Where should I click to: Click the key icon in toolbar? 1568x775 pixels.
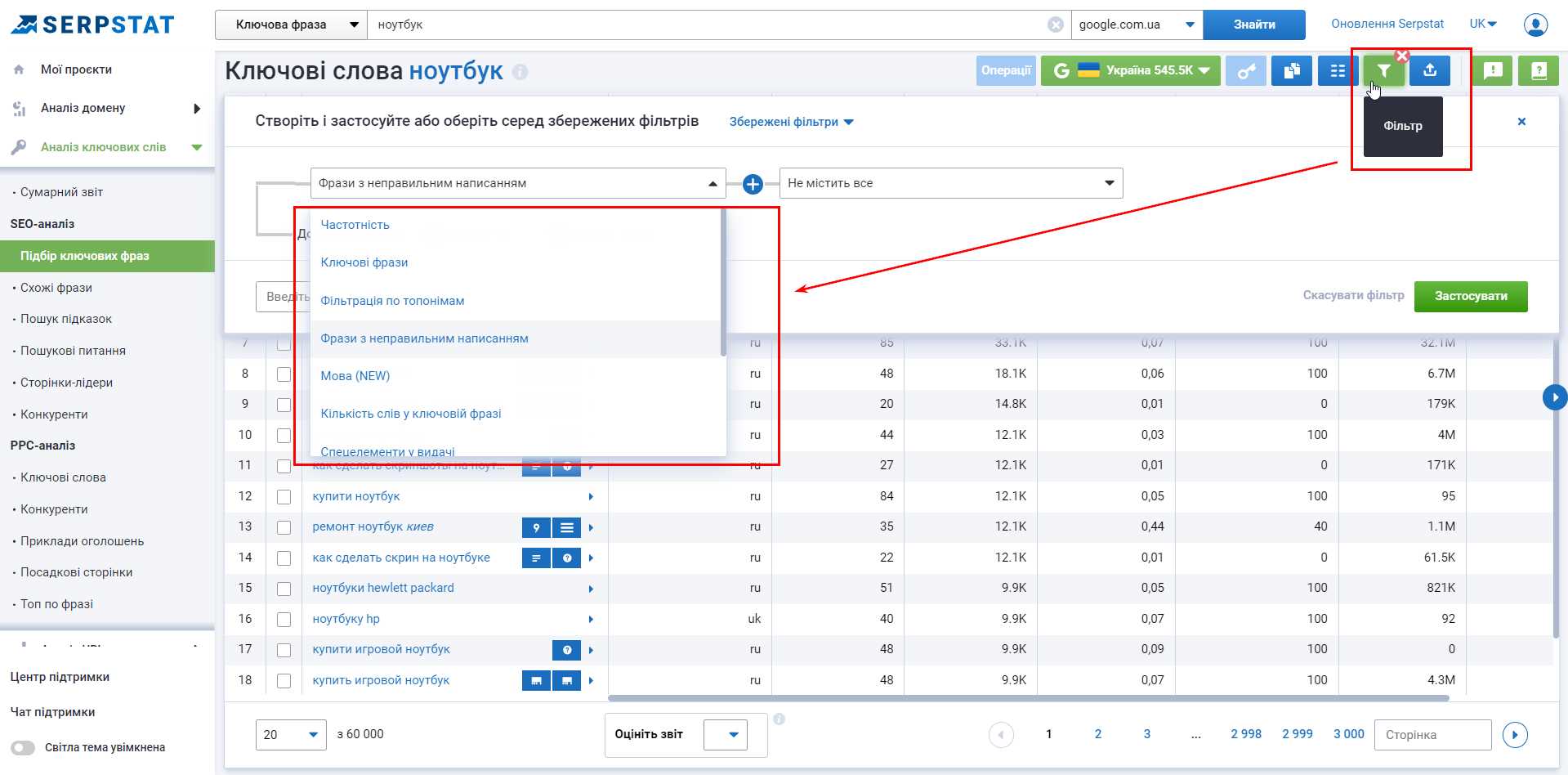[x=1246, y=71]
